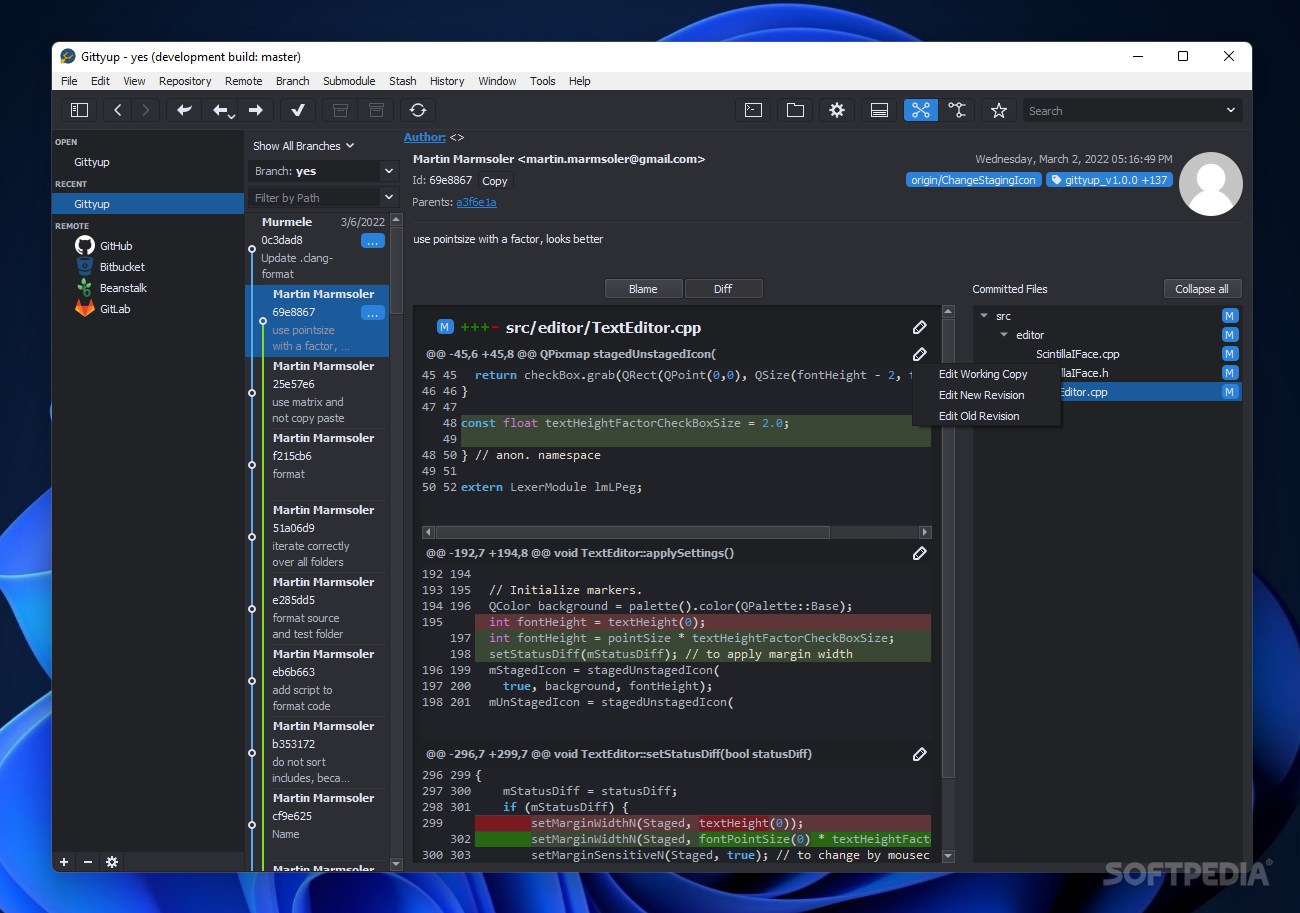Image resolution: width=1300 pixels, height=913 pixels.
Task: Open the Stash menu
Action: [x=403, y=81]
